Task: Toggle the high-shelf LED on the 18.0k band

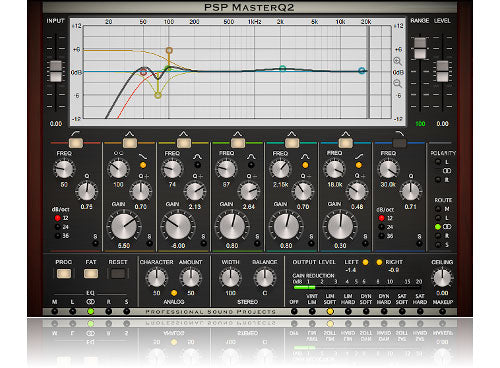Action: (x=359, y=165)
